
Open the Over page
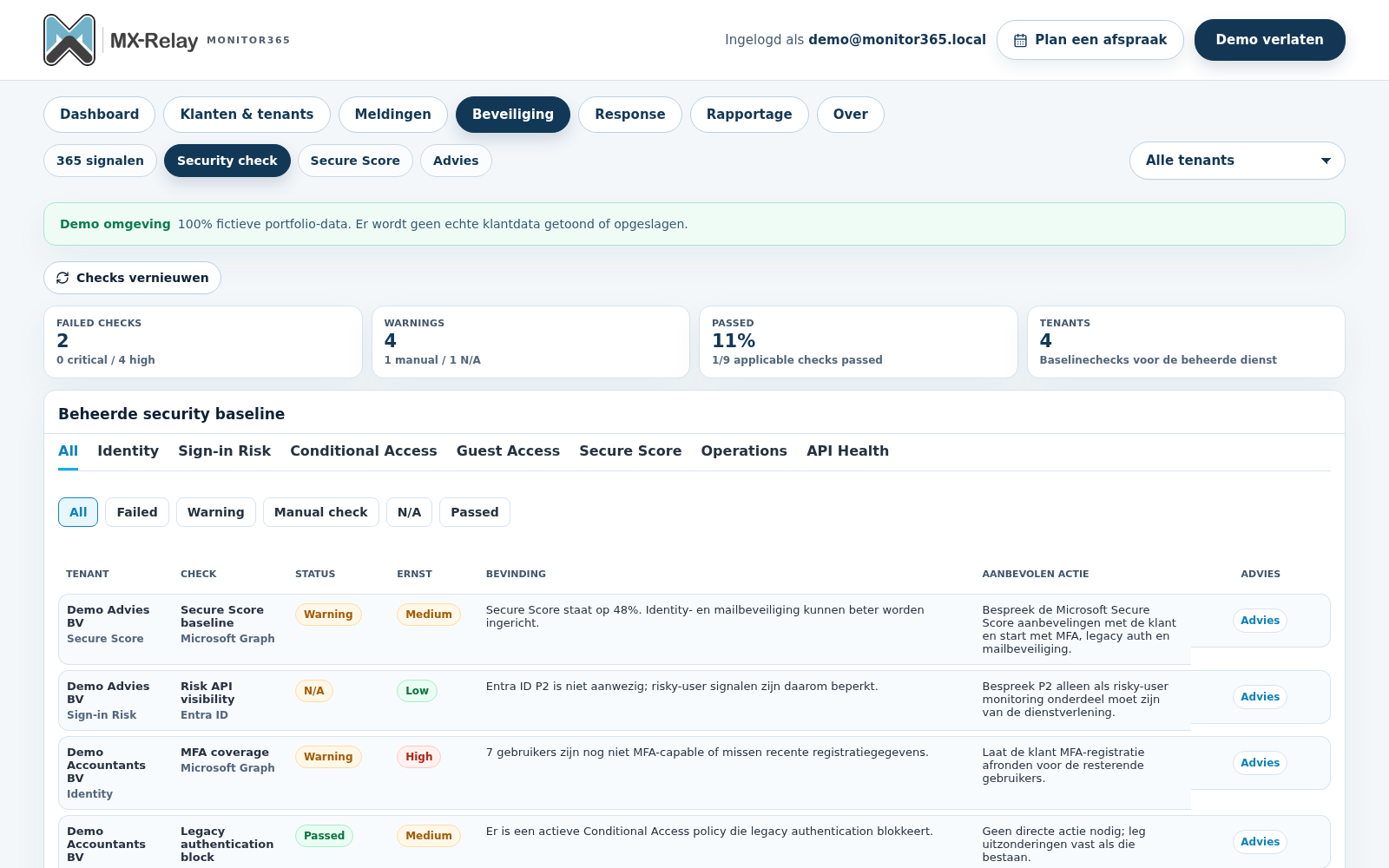point(851,115)
